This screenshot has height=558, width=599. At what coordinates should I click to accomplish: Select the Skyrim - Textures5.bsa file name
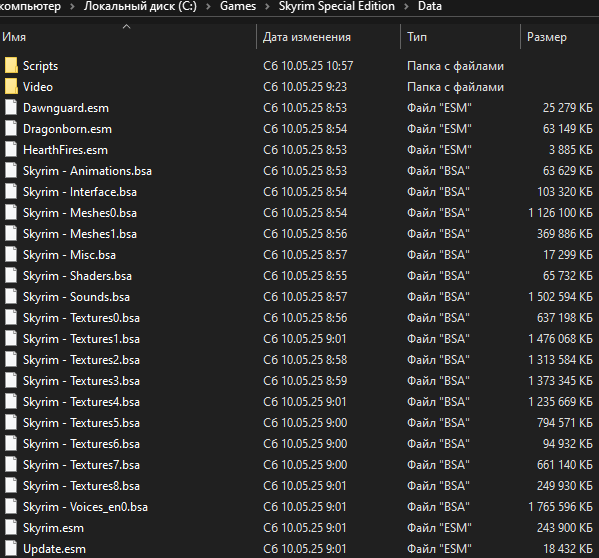click(x=81, y=423)
